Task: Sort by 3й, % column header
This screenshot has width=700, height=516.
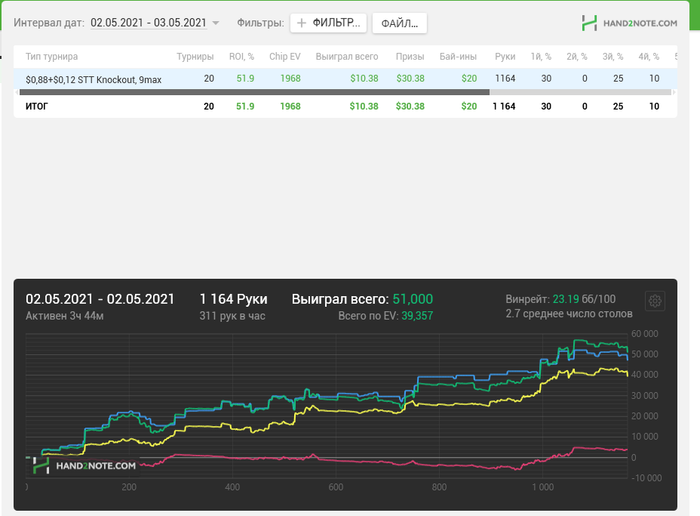Action: [612, 57]
